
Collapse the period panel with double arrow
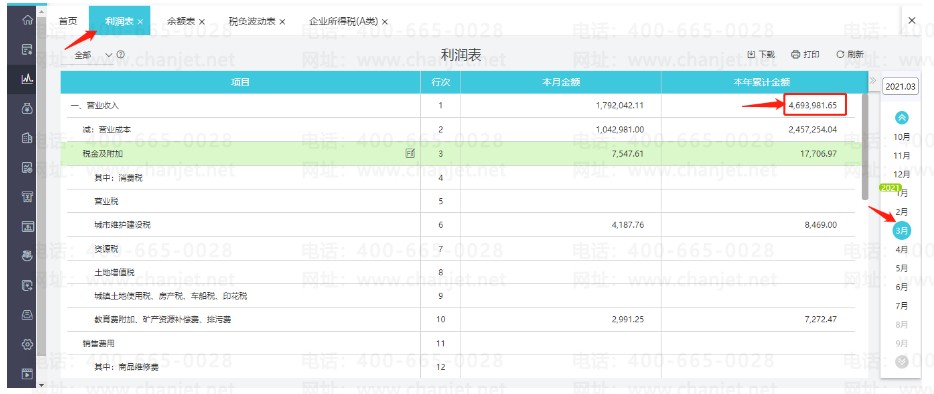pyautogui.click(x=873, y=81)
